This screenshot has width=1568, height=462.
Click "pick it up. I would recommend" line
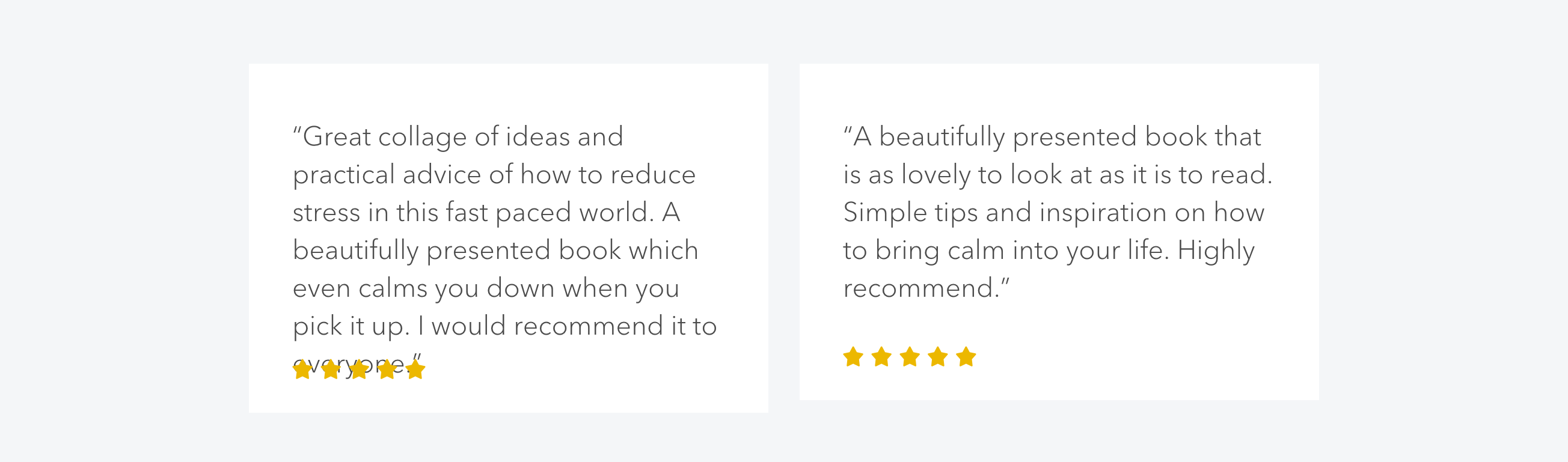[x=505, y=327]
